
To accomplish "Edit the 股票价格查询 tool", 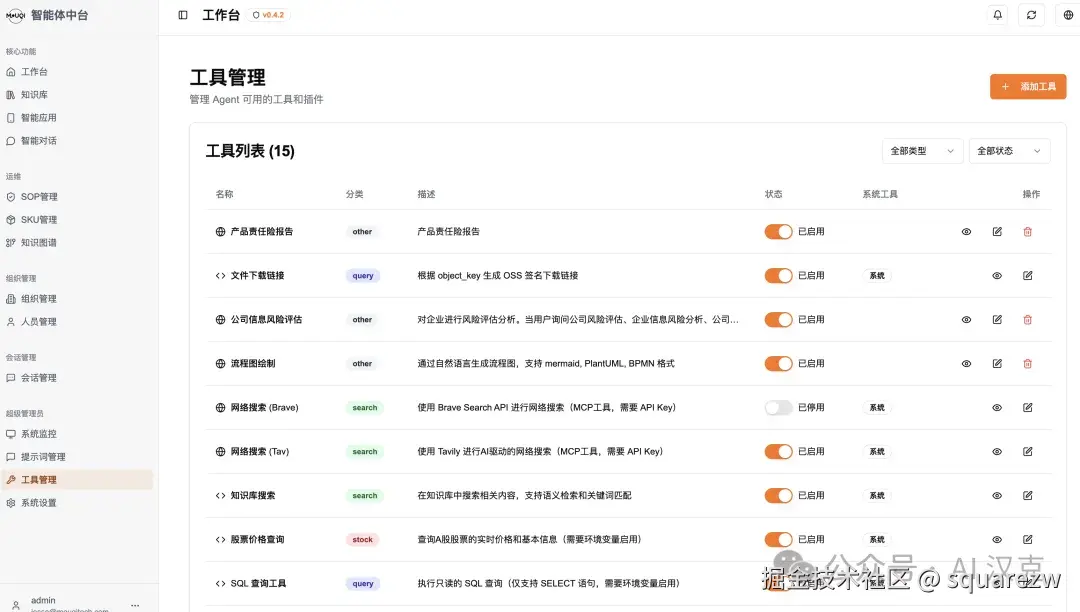I will (x=1027, y=540).
